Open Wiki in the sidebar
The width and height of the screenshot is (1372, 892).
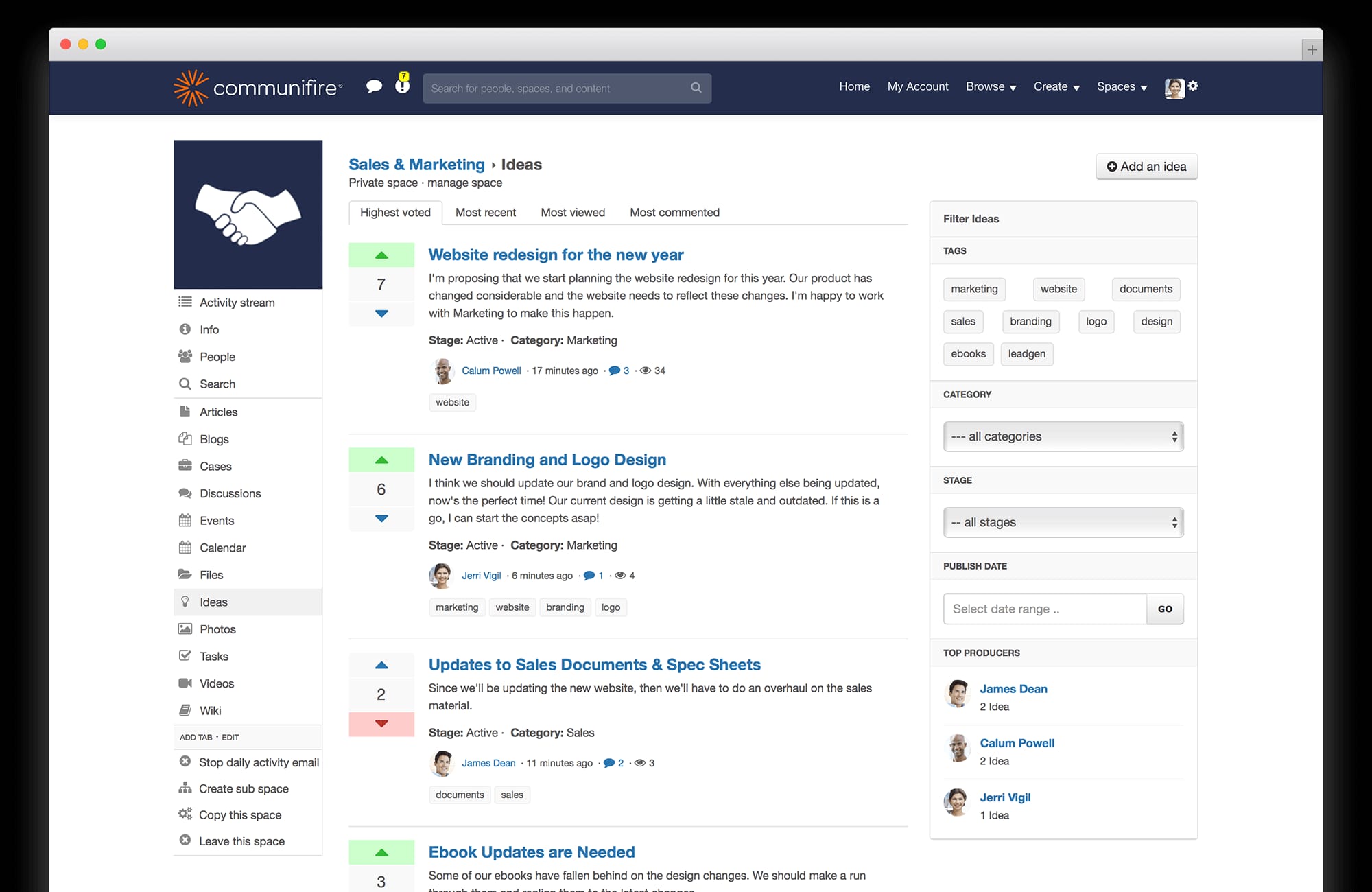coord(248,711)
